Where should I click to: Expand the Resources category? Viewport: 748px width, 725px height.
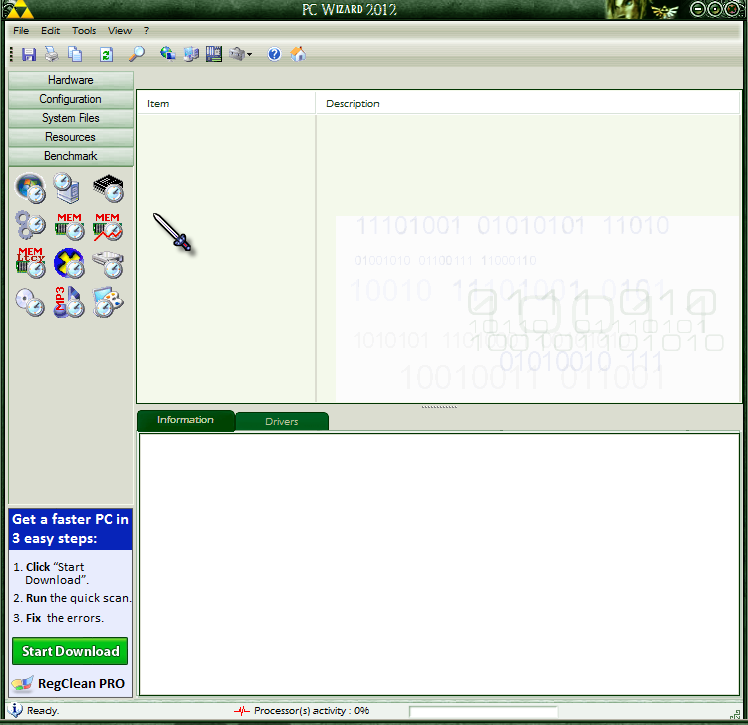[x=71, y=137]
